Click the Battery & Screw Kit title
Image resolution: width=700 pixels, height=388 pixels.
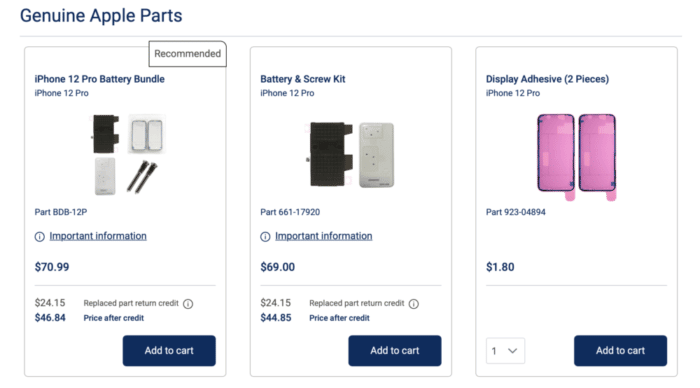303,79
